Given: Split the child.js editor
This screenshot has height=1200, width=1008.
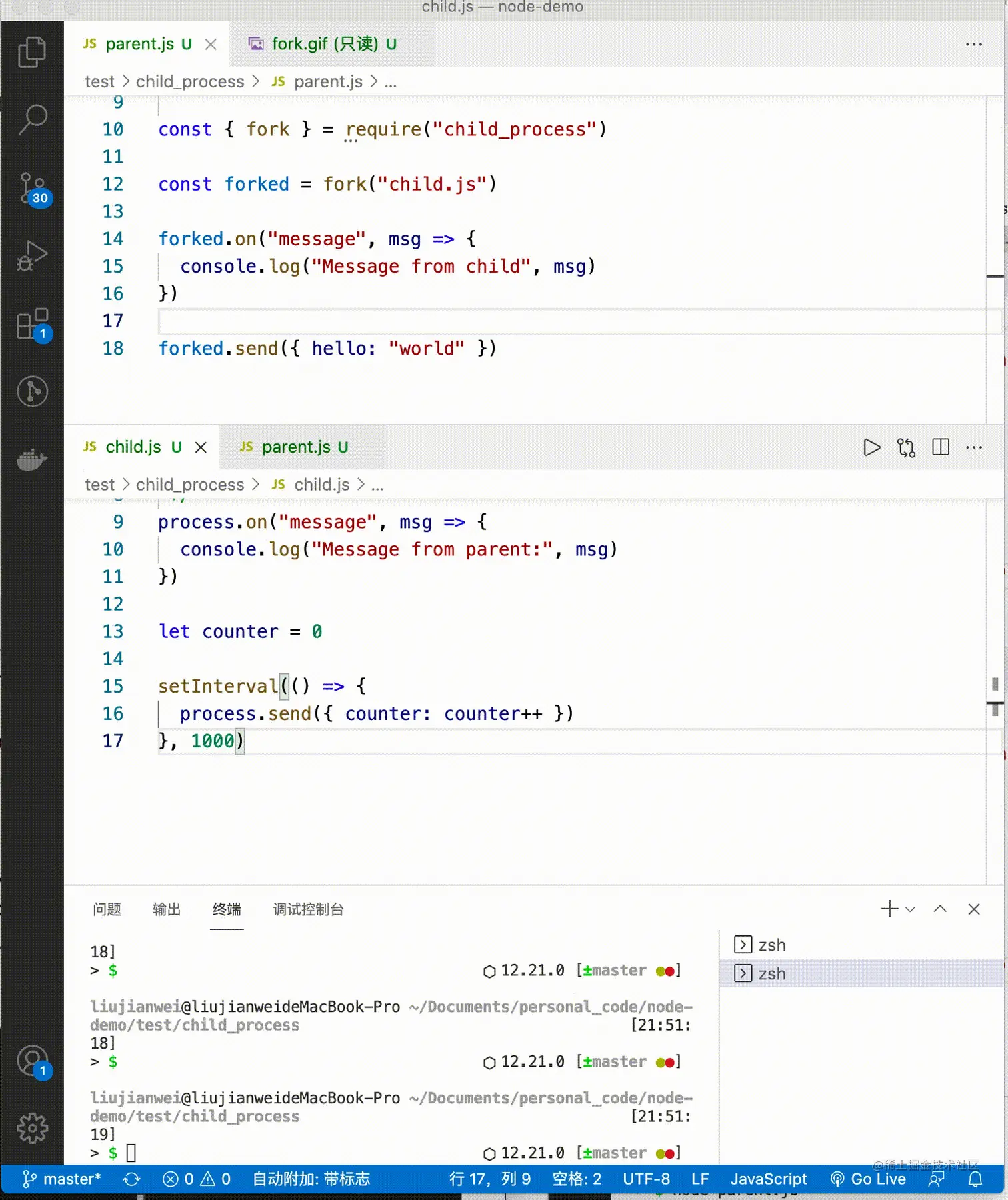Looking at the screenshot, I should click(x=941, y=447).
